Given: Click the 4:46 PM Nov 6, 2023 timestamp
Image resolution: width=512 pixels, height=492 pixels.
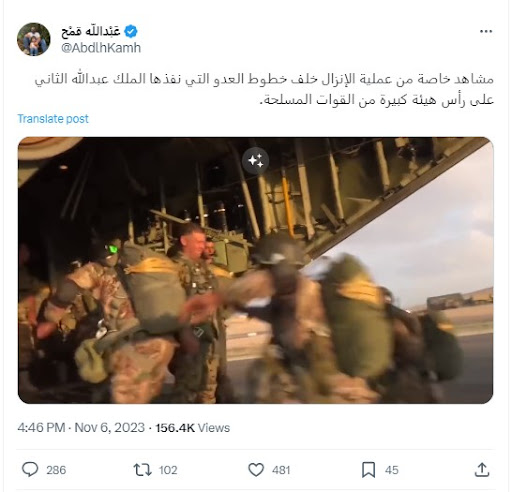Looking at the screenshot, I should pos(81,427).
